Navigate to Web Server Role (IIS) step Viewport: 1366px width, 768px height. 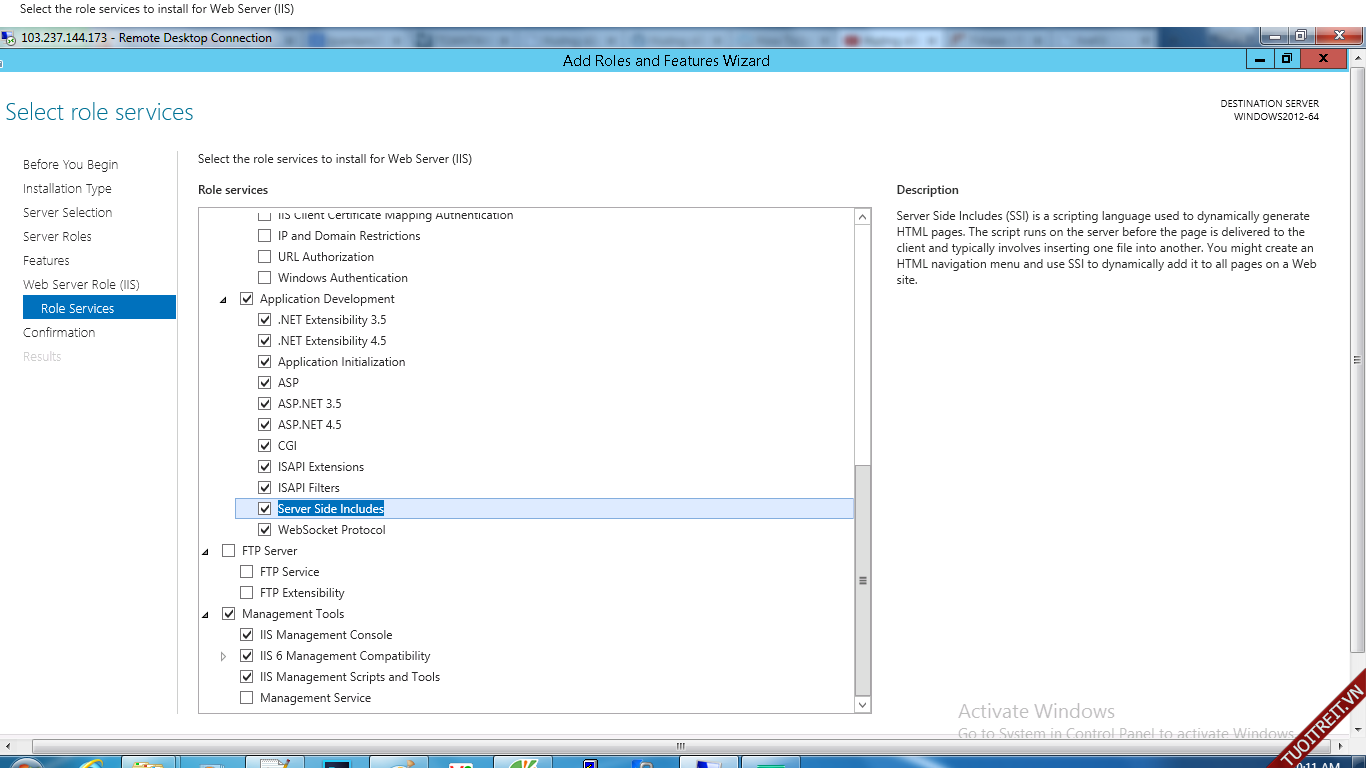point(81,285)
